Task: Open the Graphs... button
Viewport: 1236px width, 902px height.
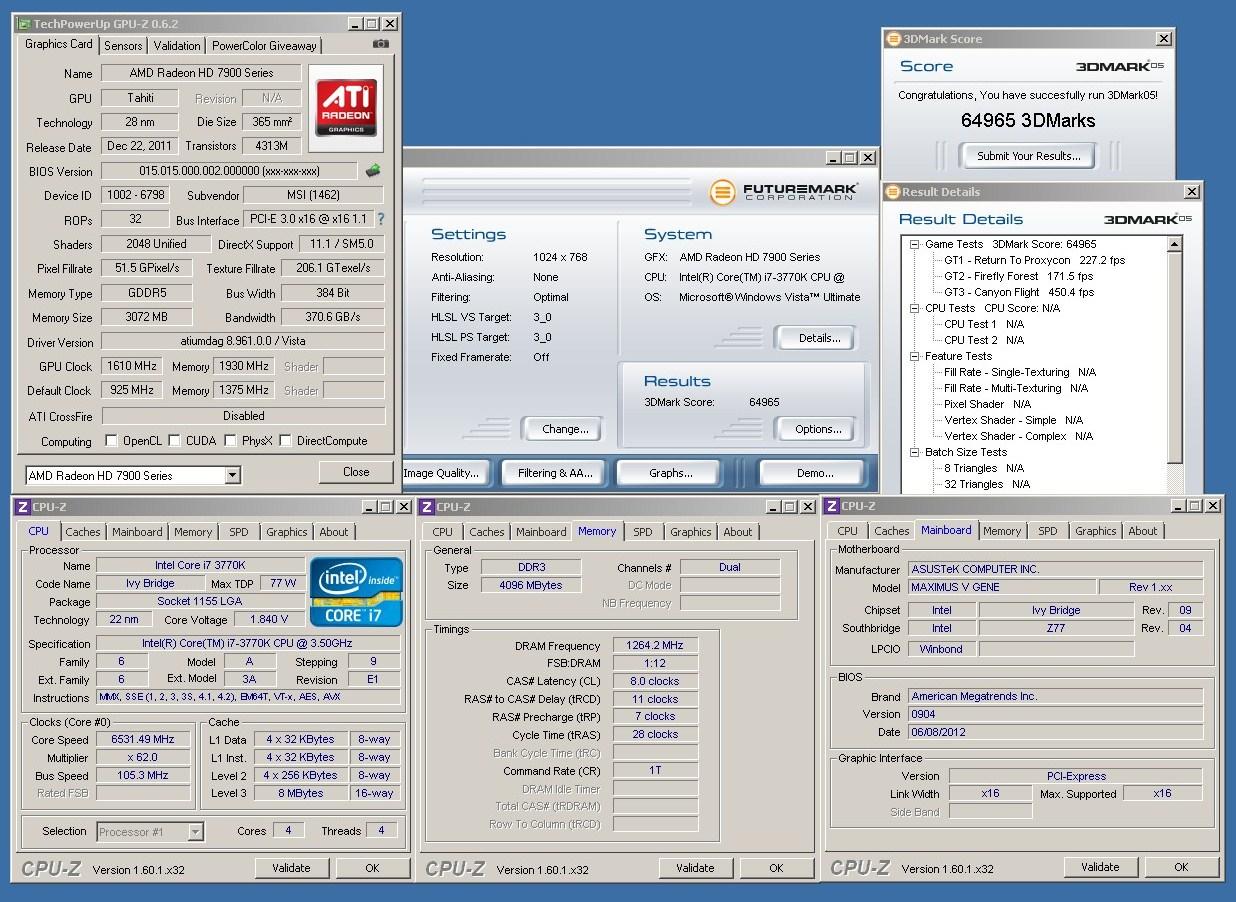Action: [x=670, y=473]
